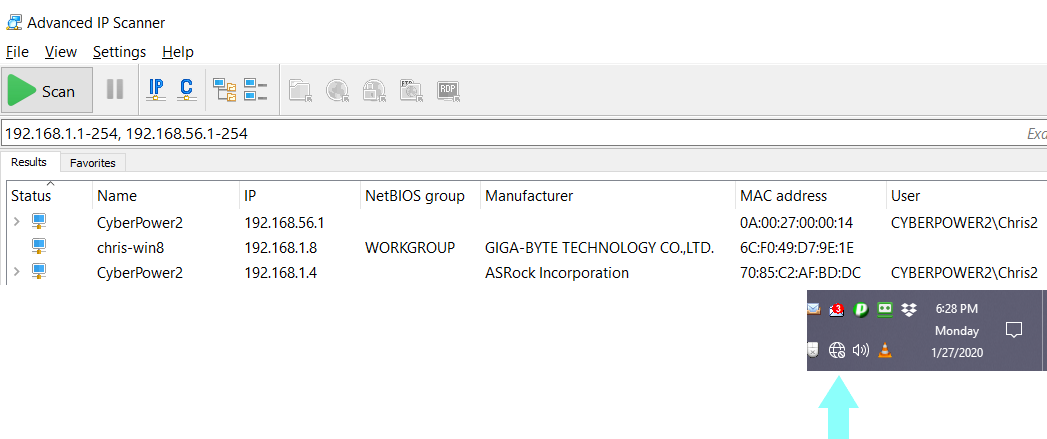This screenshot has width=1047, height=439.
Task: Start scanning with the Scan button
Action: [47, 91]
